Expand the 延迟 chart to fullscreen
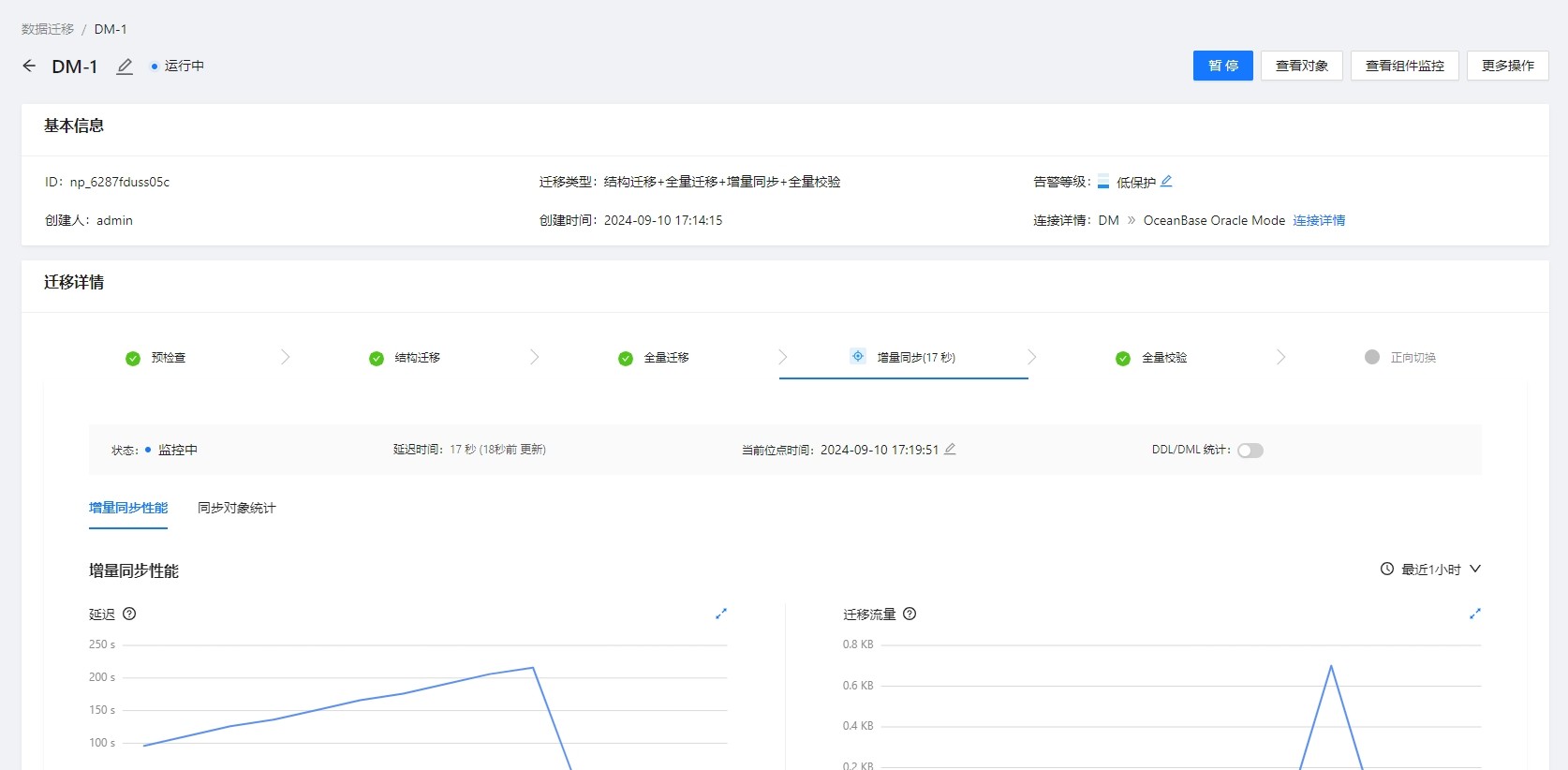Screen dimensions: 1568x770 point(721,614)
